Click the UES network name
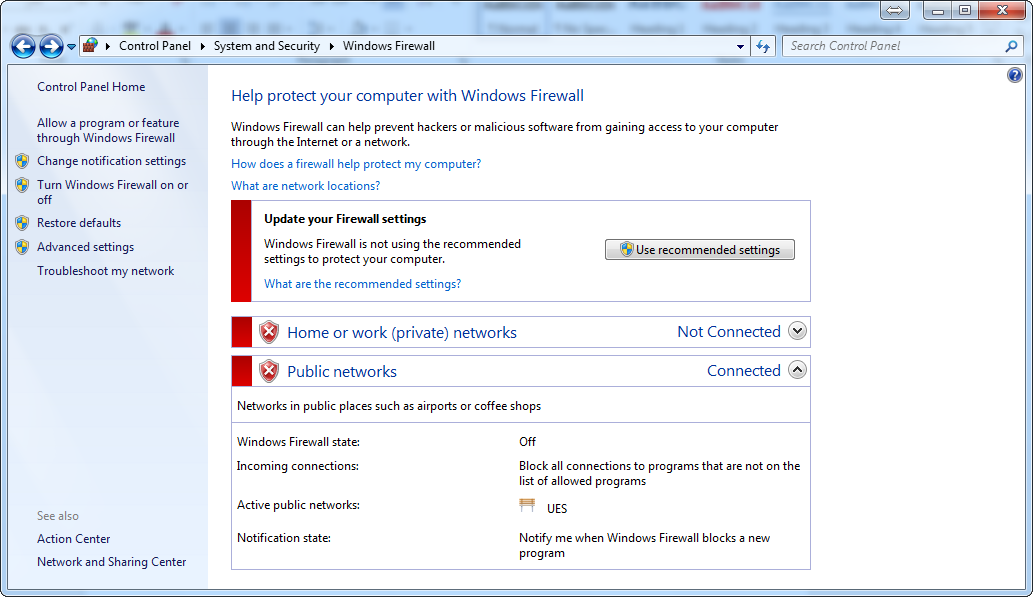The height and width of the screenshot is (597, 1033). tap(557, 509)
